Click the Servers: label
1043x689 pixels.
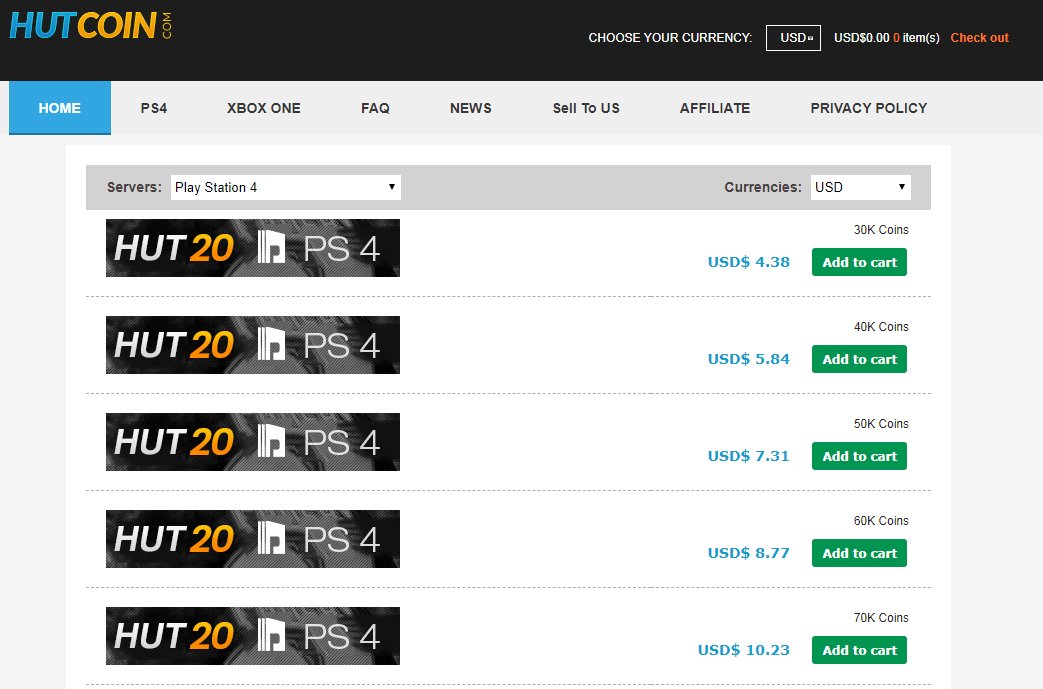pyautogui.click(x=134, y=187)
